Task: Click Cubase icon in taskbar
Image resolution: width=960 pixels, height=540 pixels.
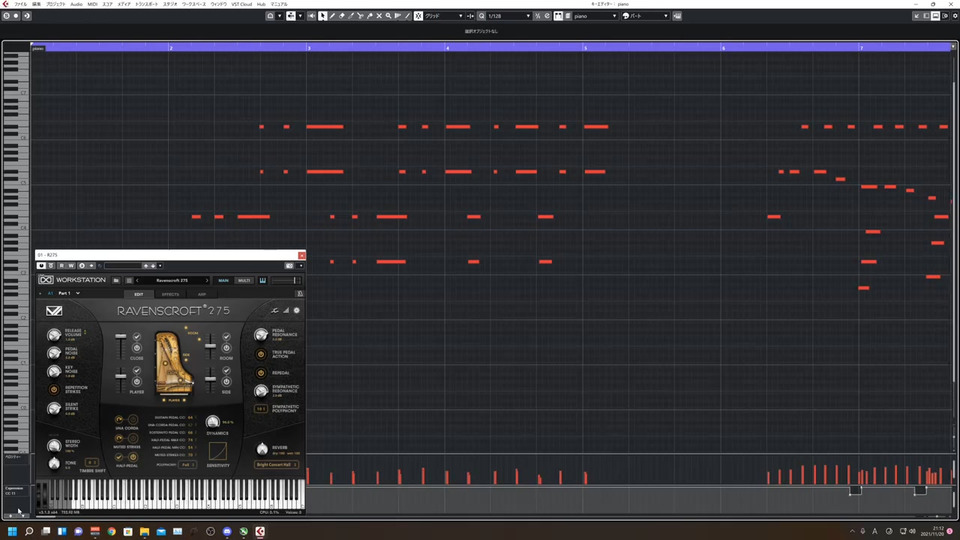Action: tap(260, 531)
